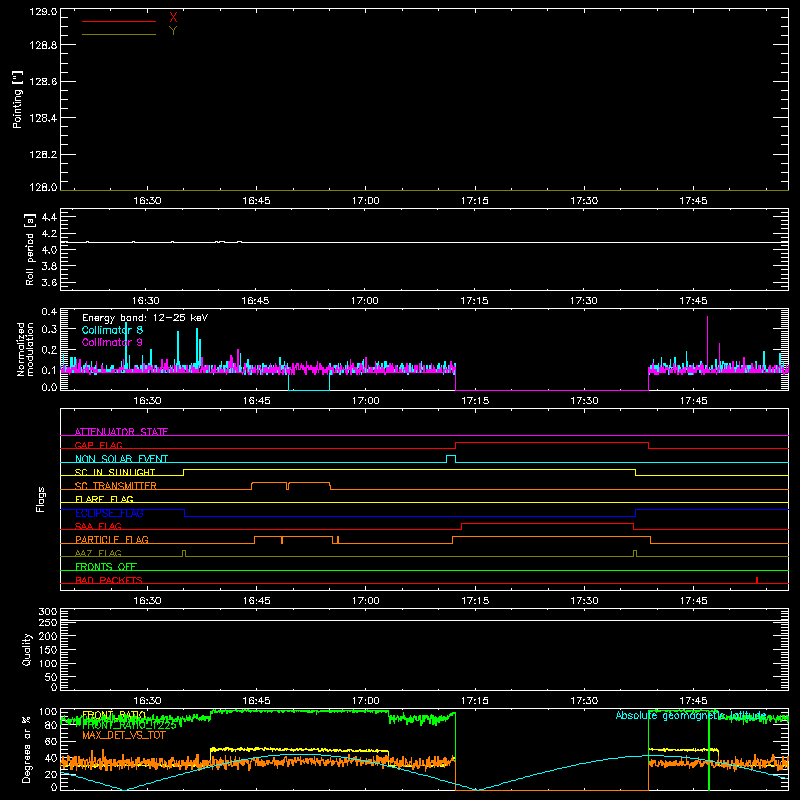Screen dimensions: 800x800
Task: Click the SAA_FLAG label
Action: coord(98,526)
